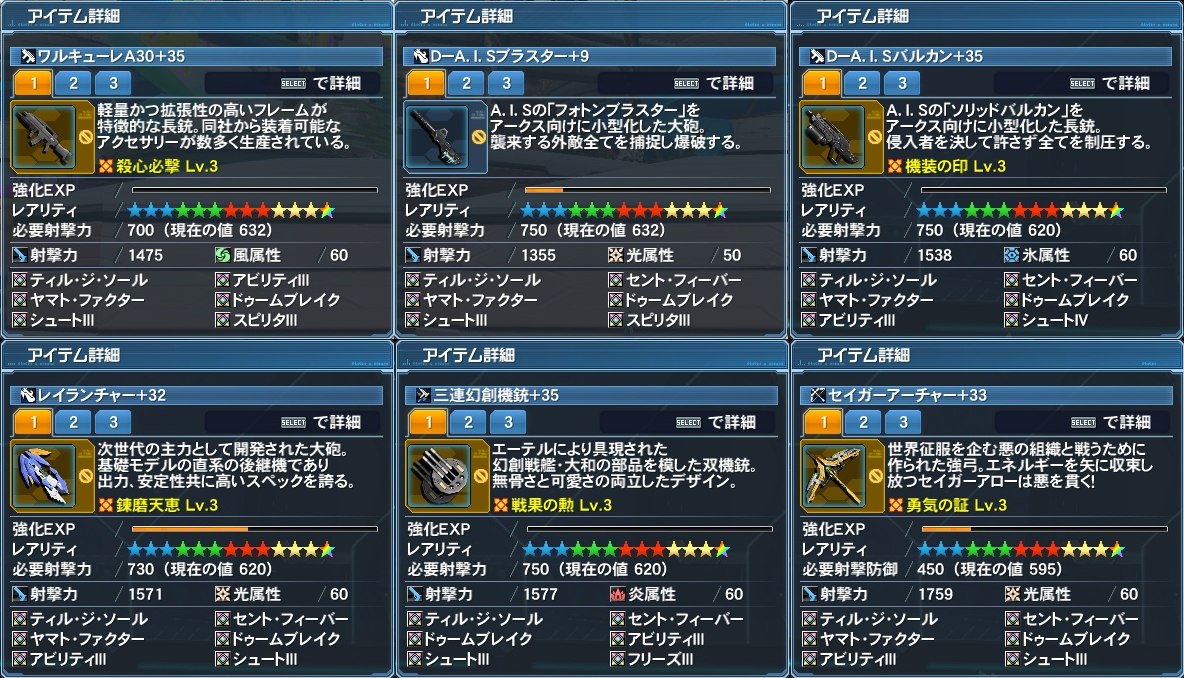Click the 風属性 wind element icon
This screenshot has height=678, width=1184.
(223, 255)
